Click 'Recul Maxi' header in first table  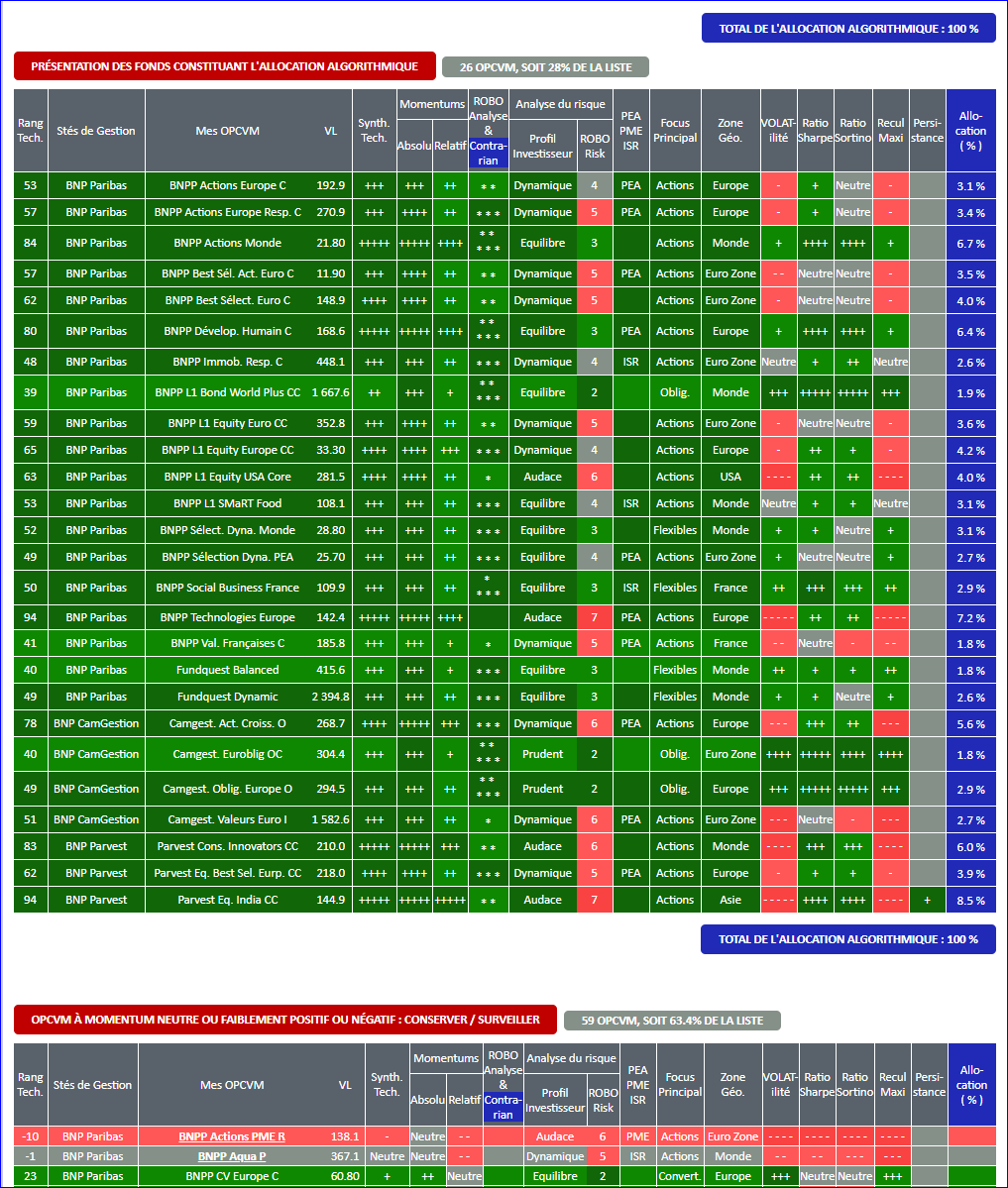coord(890,131)
